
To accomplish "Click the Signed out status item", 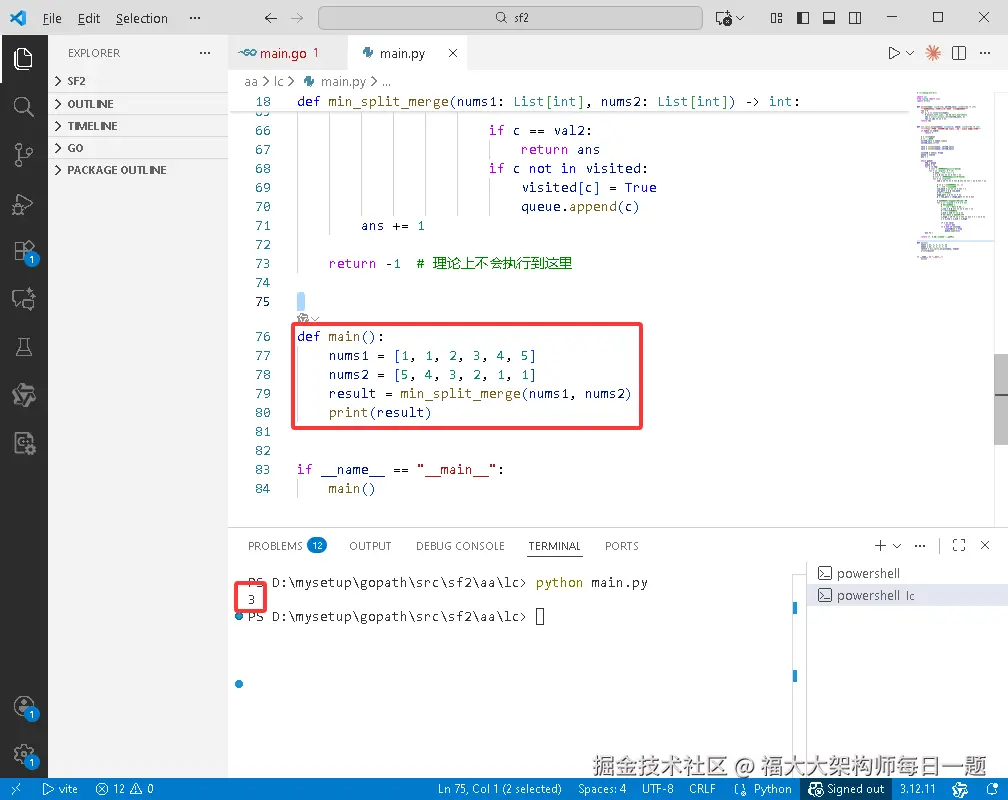I will click(846, 789).
